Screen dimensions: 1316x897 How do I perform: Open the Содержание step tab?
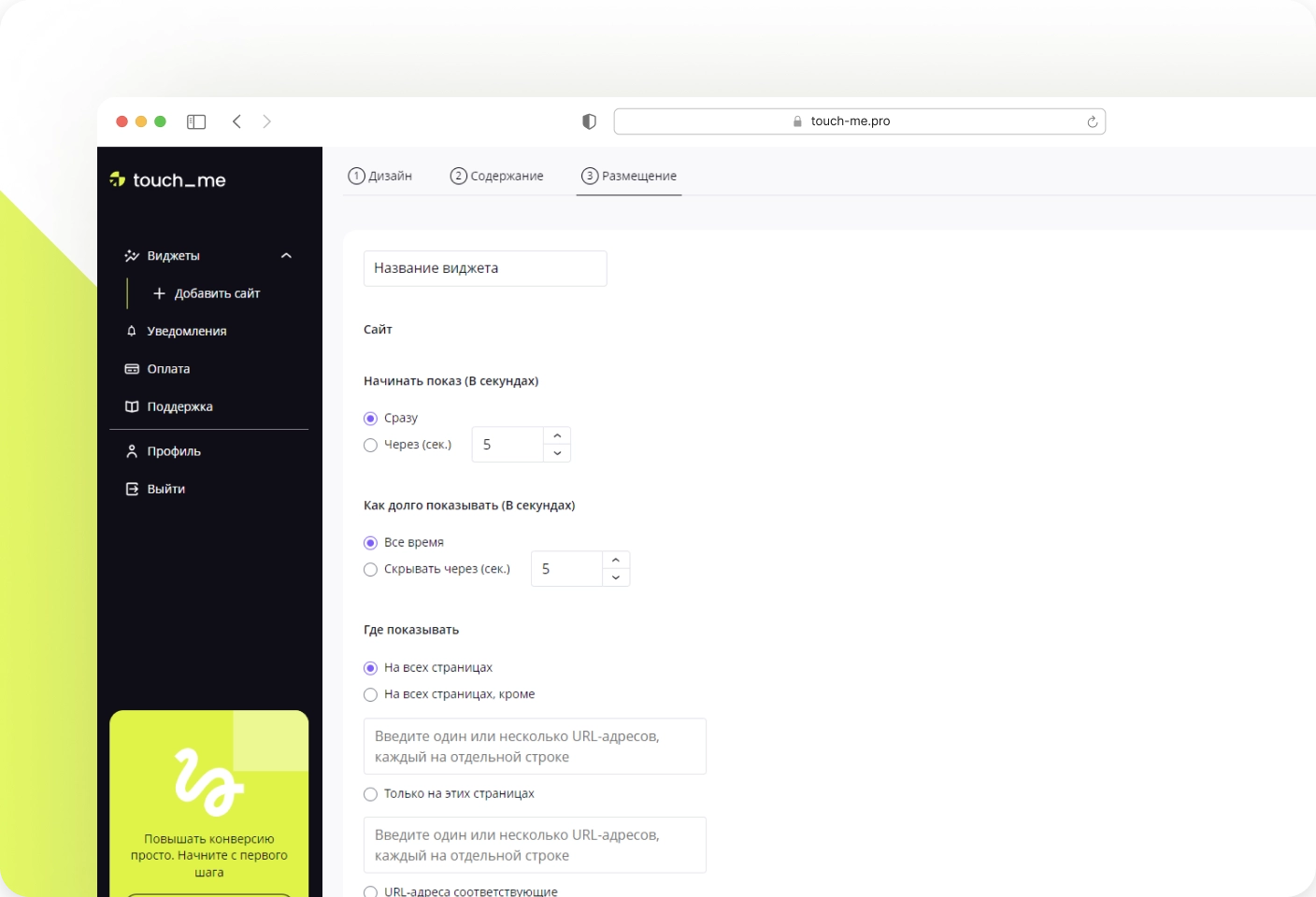coord(497,176)
